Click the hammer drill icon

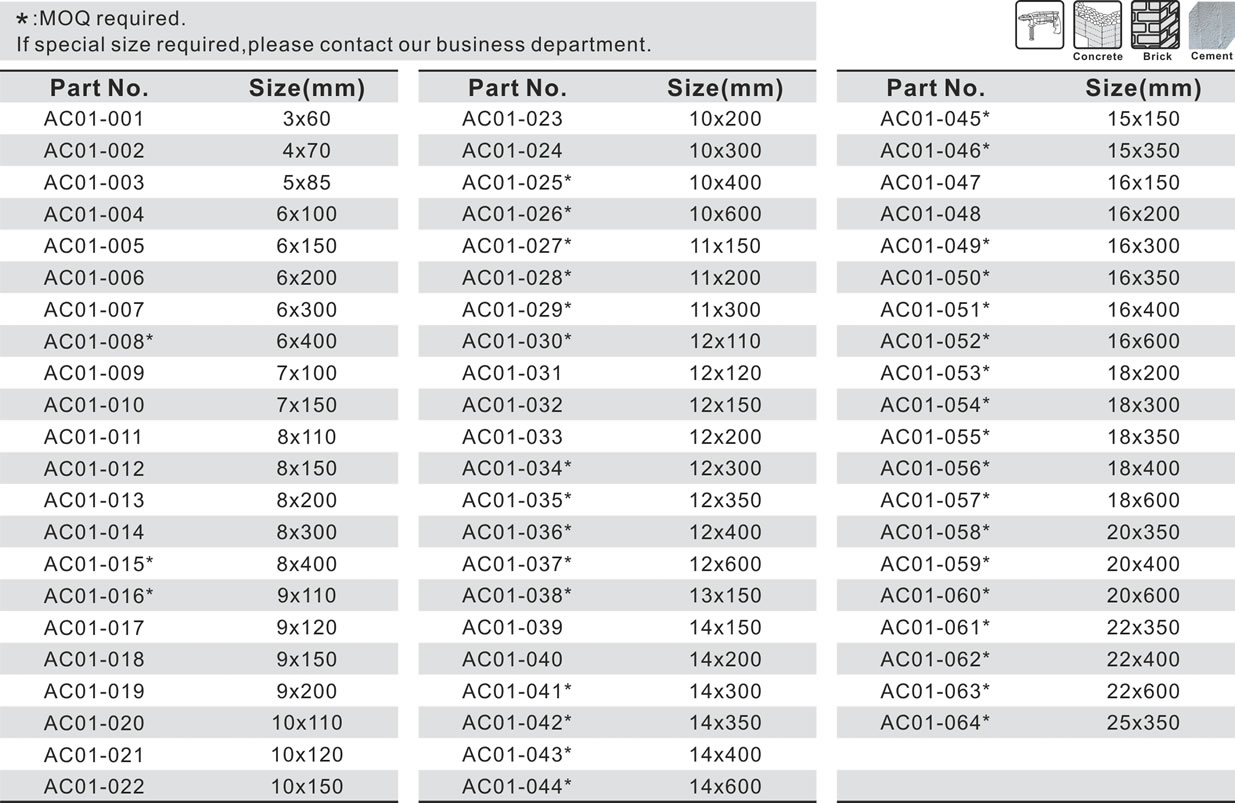[1039, 25]
